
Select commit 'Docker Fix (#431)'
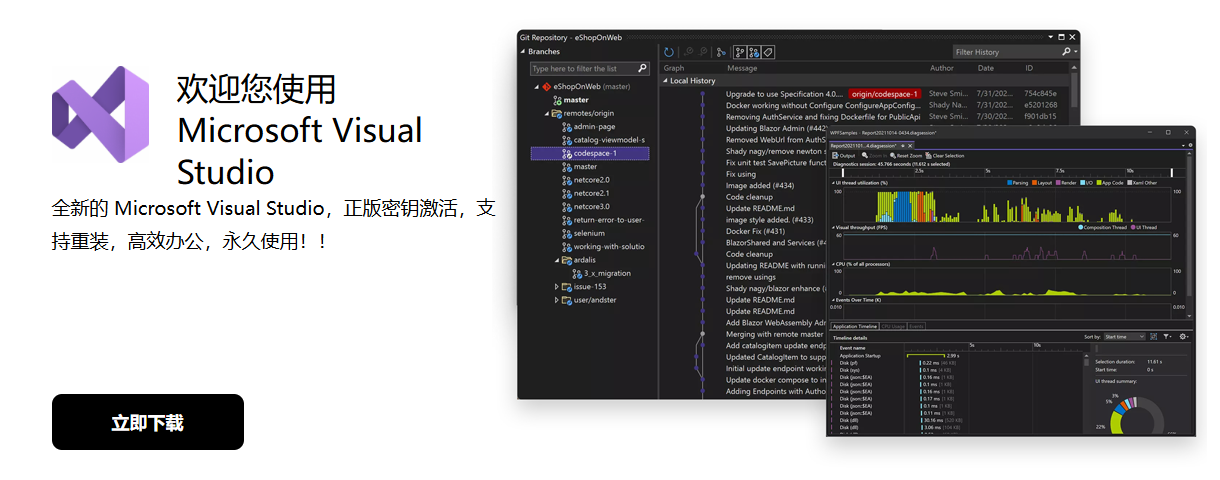[756, 231]
